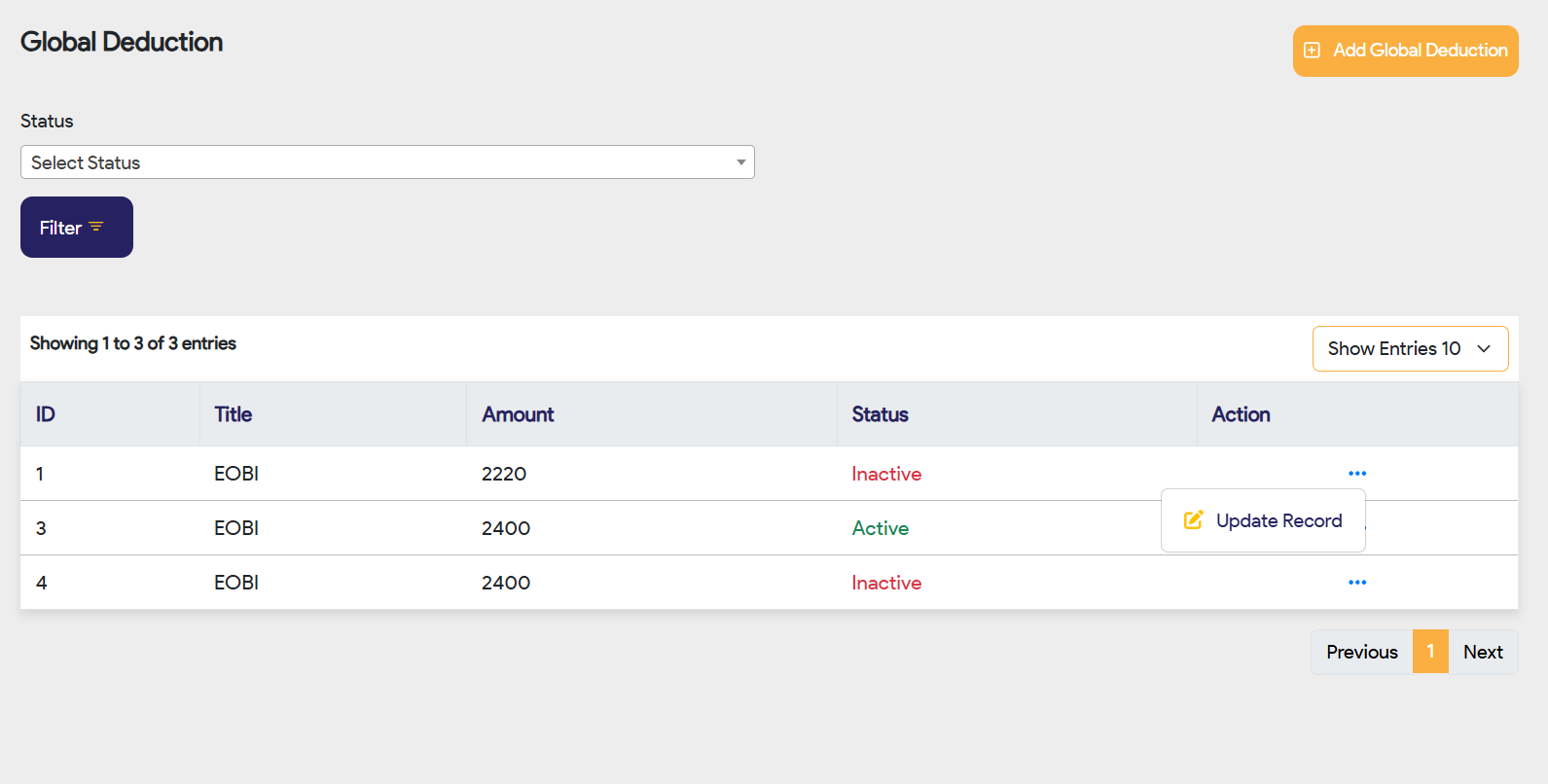Viewport: 1548px width, 784px height.
Task: Select page 1 in pagination
Action: click(x=1430, y=652)
